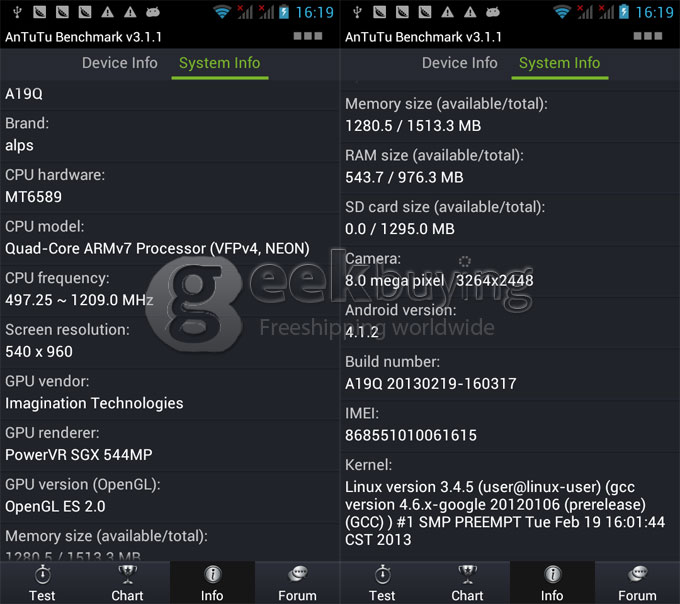Select Android version 4.1.2
Screen dimensions: 680x604
pyautogui.click(x=362, y=332)
